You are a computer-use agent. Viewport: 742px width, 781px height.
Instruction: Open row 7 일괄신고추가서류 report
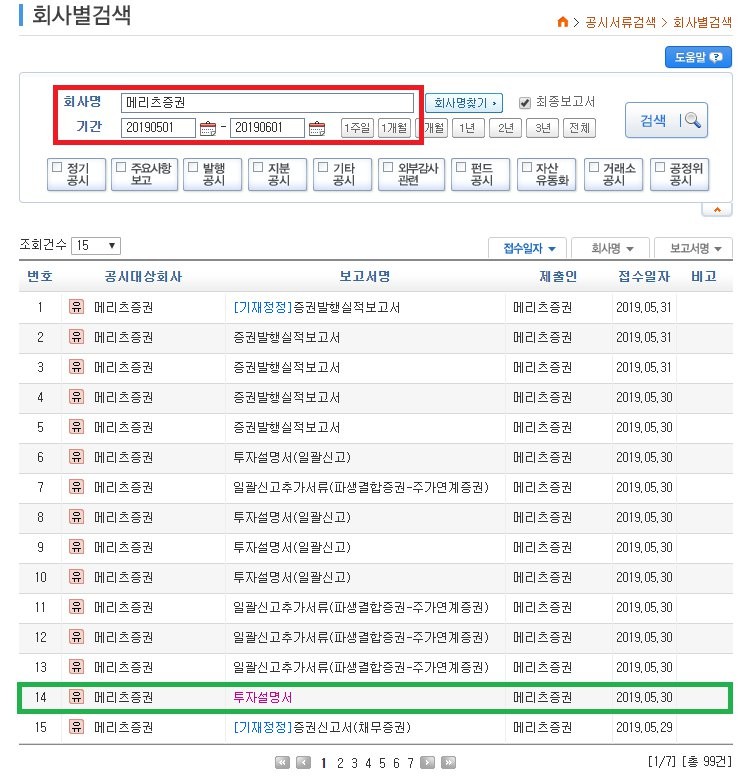click(361, 487)
